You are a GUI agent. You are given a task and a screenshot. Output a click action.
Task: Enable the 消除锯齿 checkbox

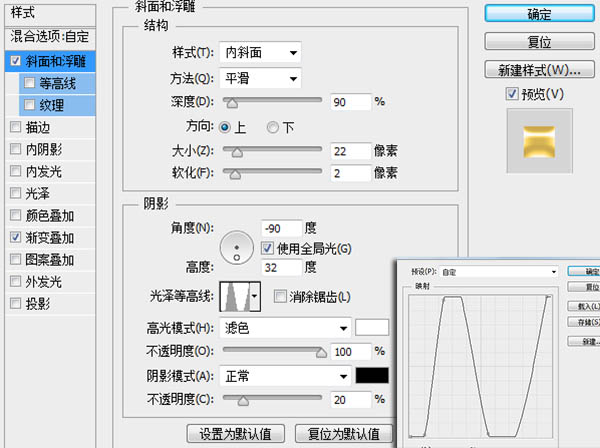pos(280,296)
